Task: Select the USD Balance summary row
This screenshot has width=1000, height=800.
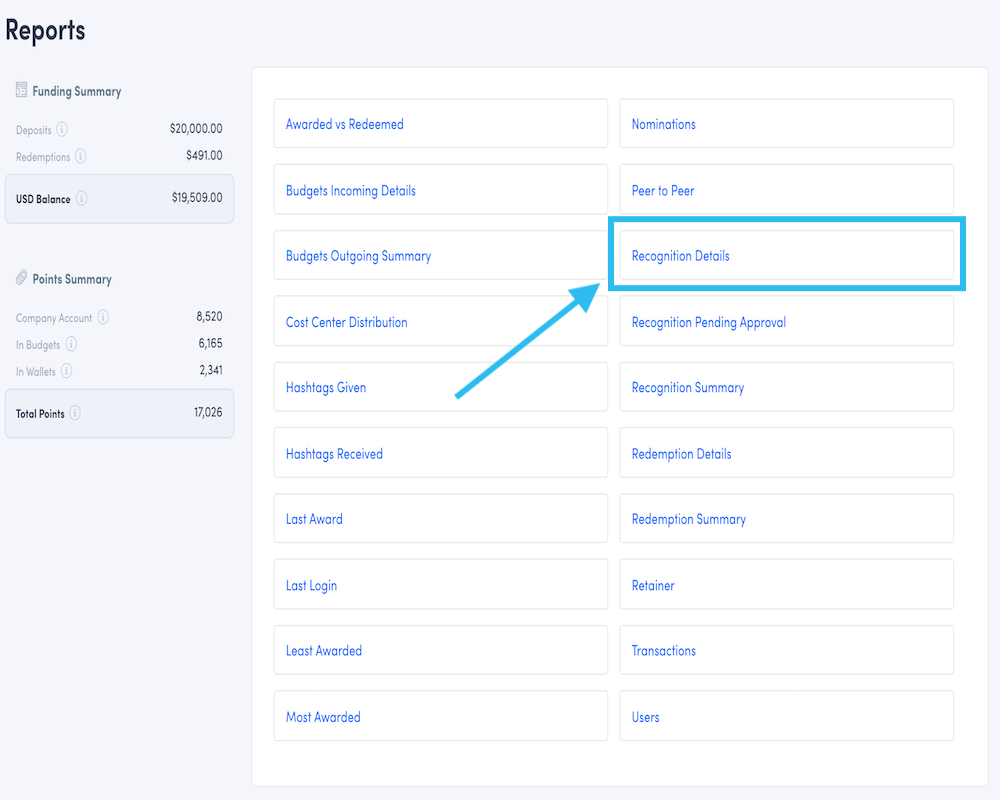Action: click(119, 198)
